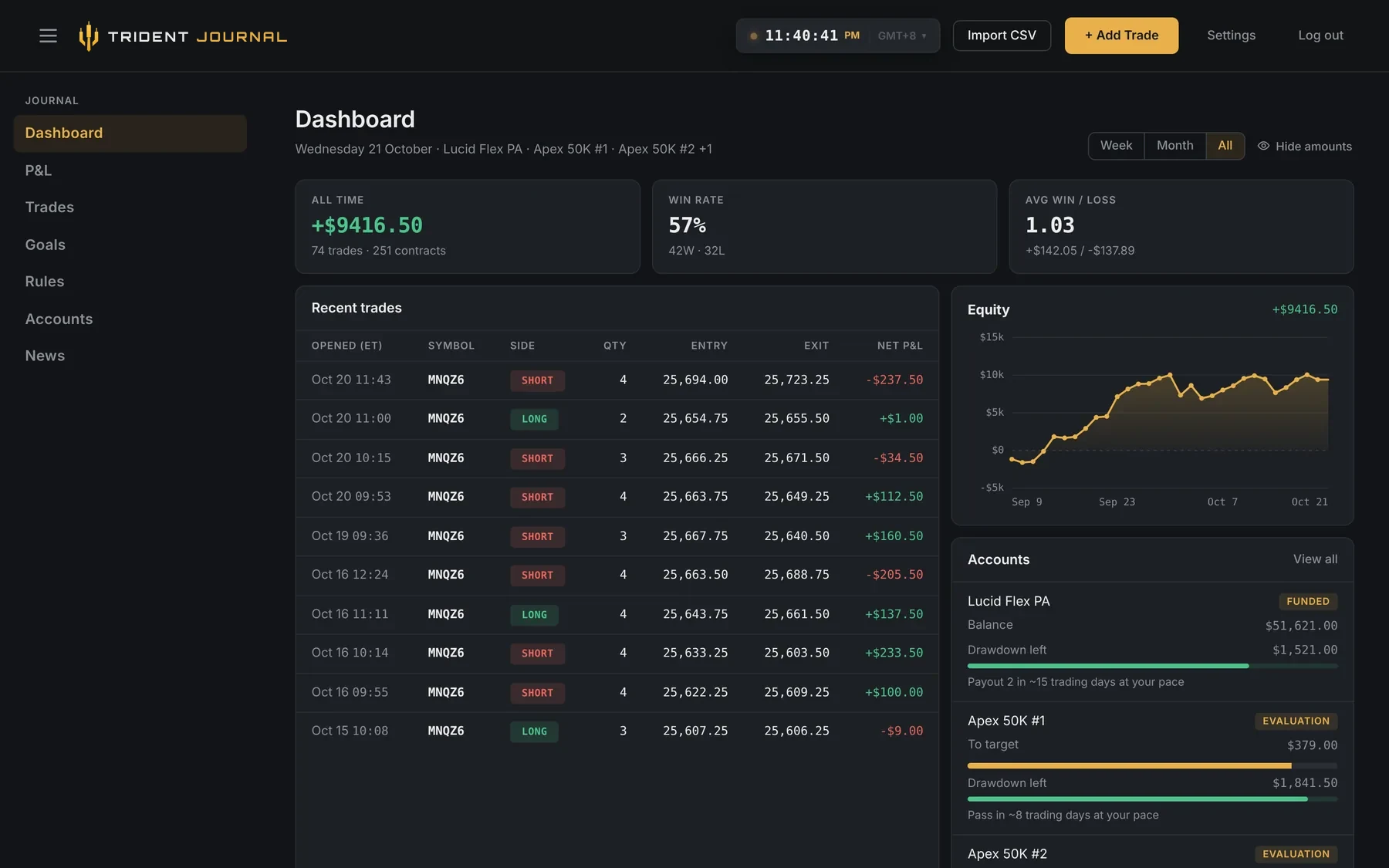Switch the range to Month
This screenshot has height=868, width=1389.
(1174, 146)
